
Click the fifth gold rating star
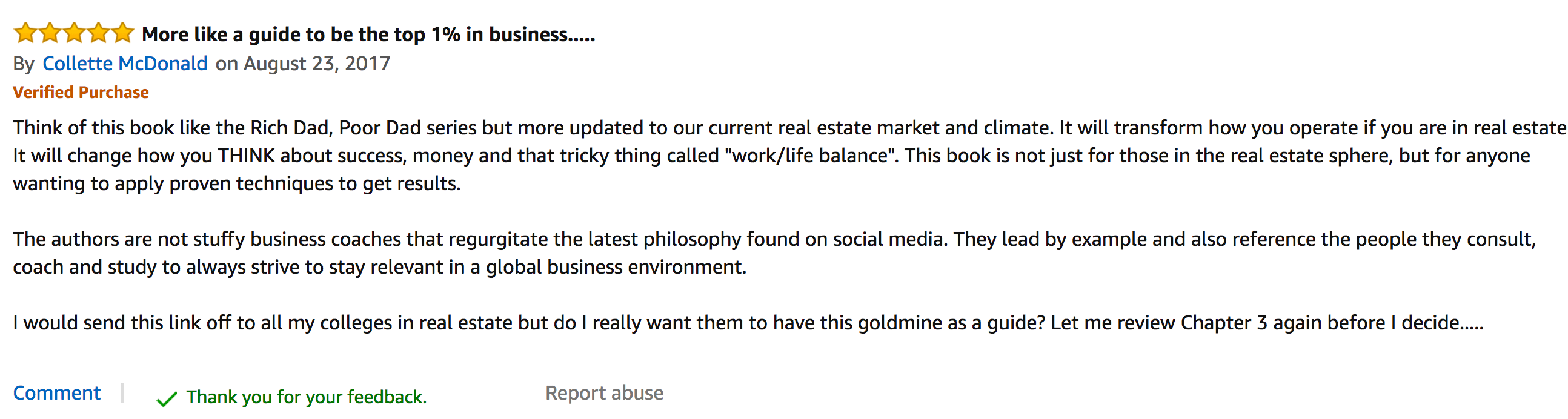click(x=122, y=33)
